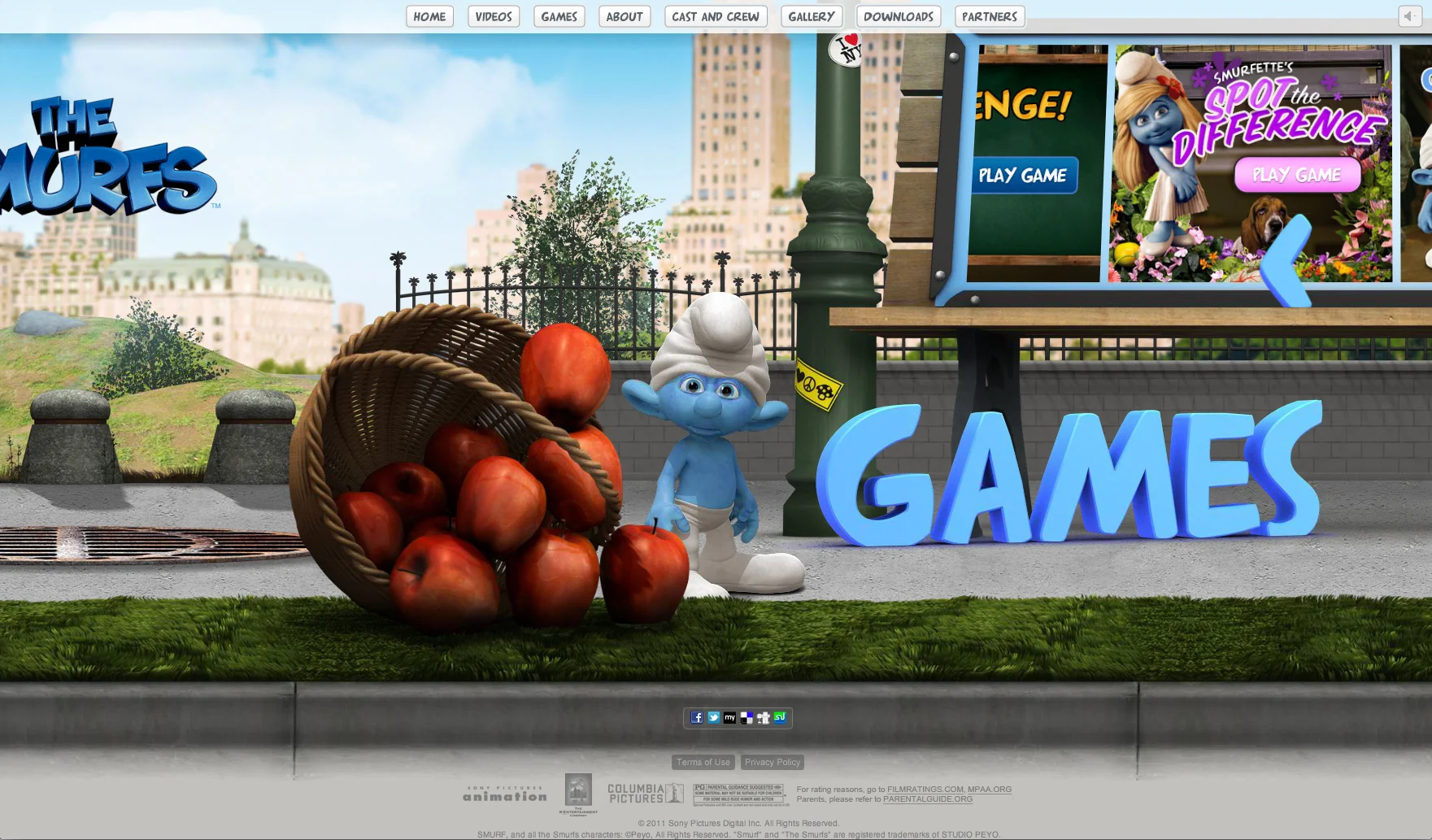Share on Facebook
The image size is (1432, 840).
click(x=697, y=717)
